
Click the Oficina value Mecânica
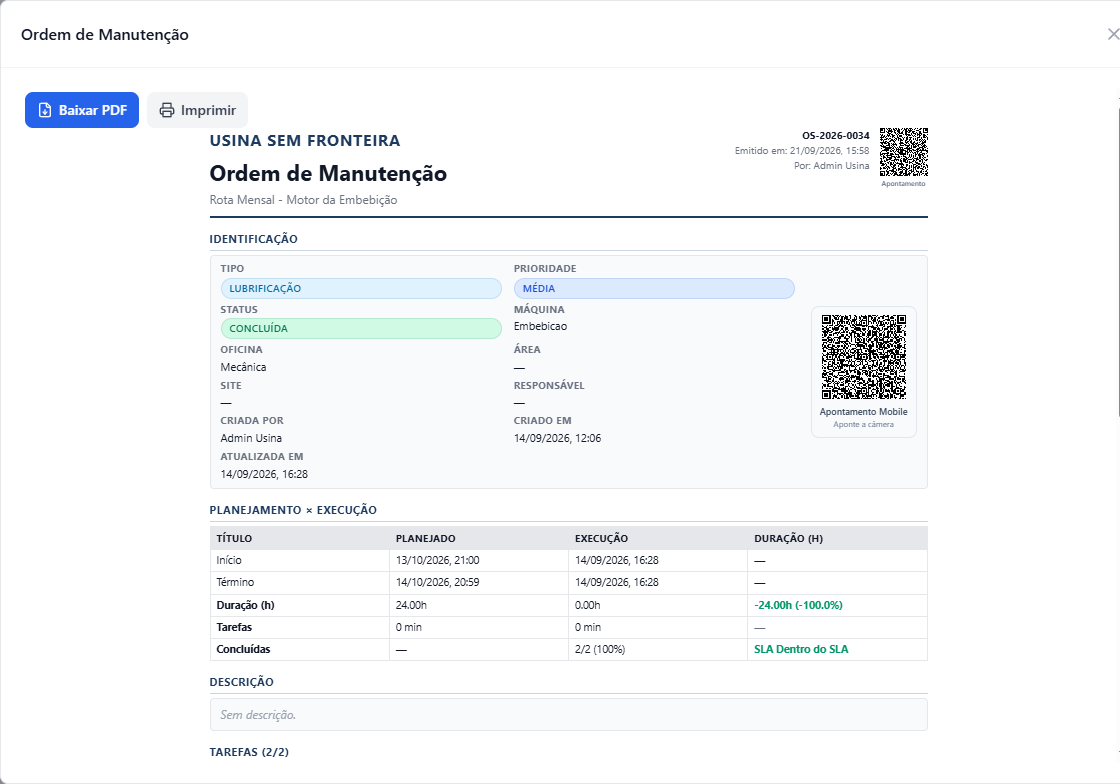pyautogui.click(x=243, y=367)
